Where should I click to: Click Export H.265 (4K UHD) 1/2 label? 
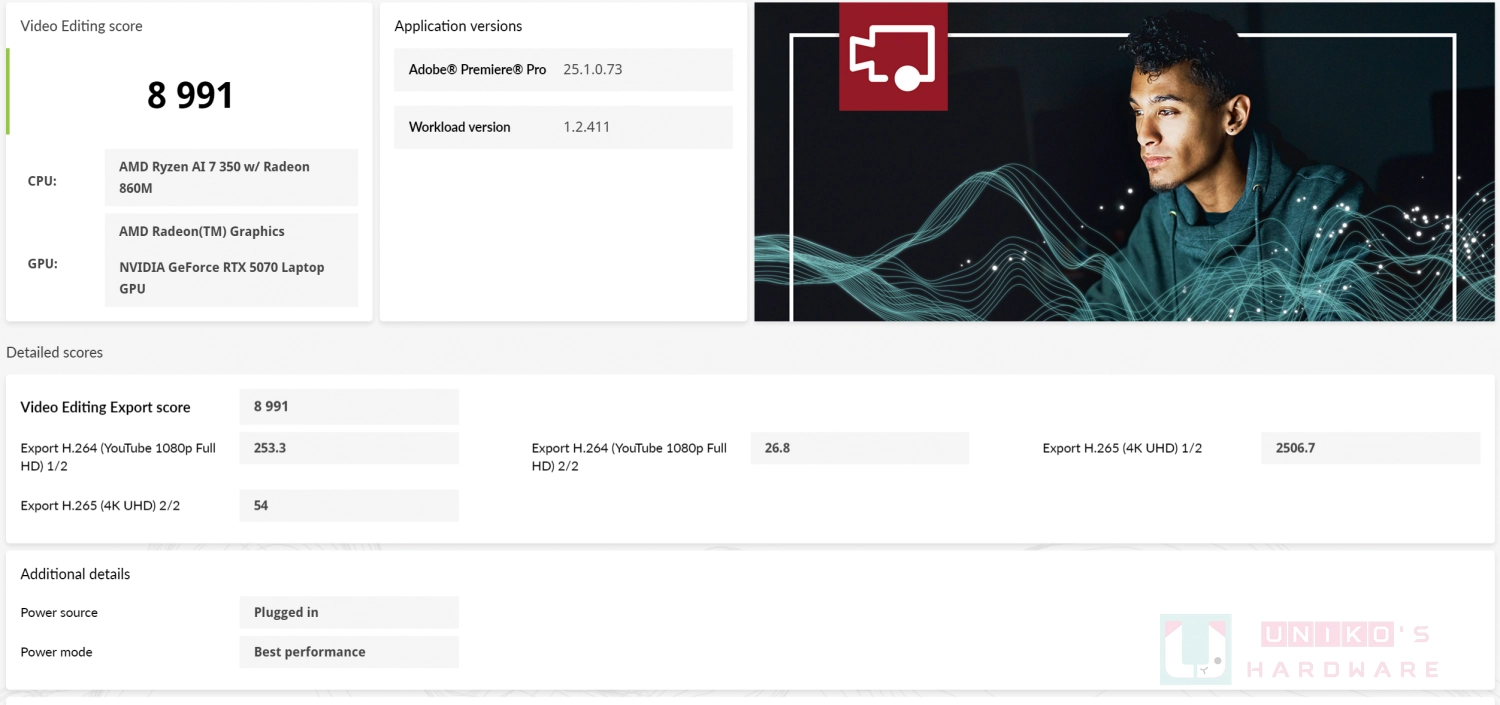pos(1122,448)
